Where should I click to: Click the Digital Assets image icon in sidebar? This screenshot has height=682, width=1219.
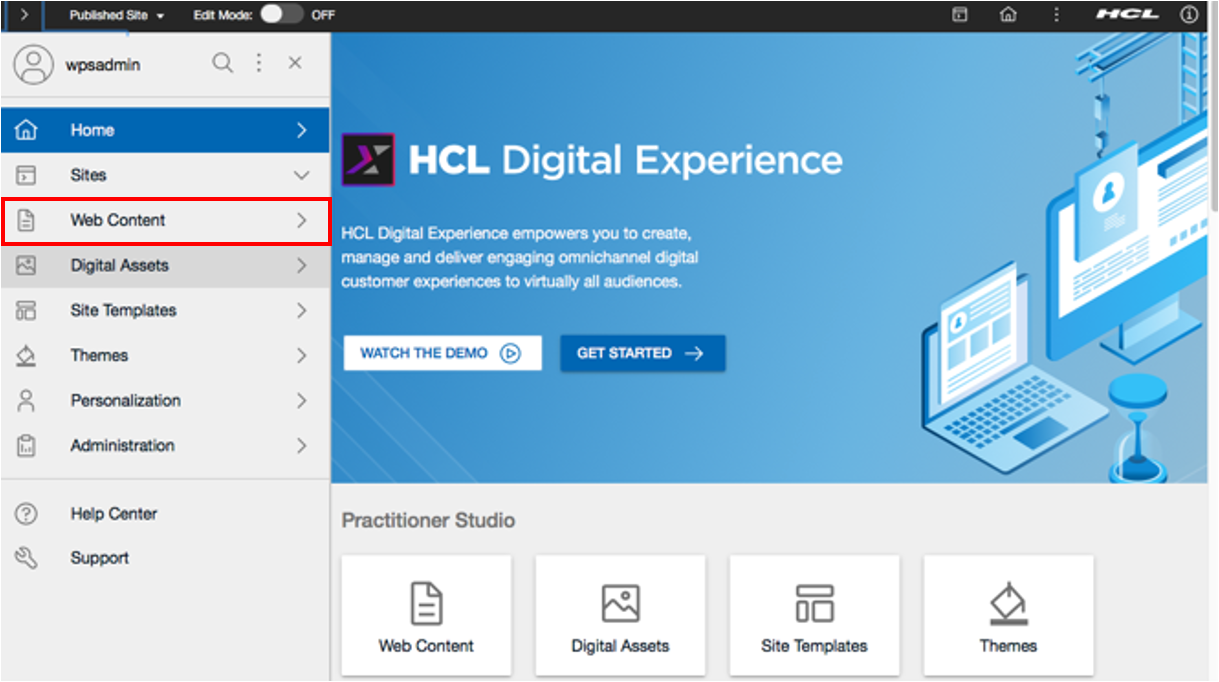tap(27, 266)
